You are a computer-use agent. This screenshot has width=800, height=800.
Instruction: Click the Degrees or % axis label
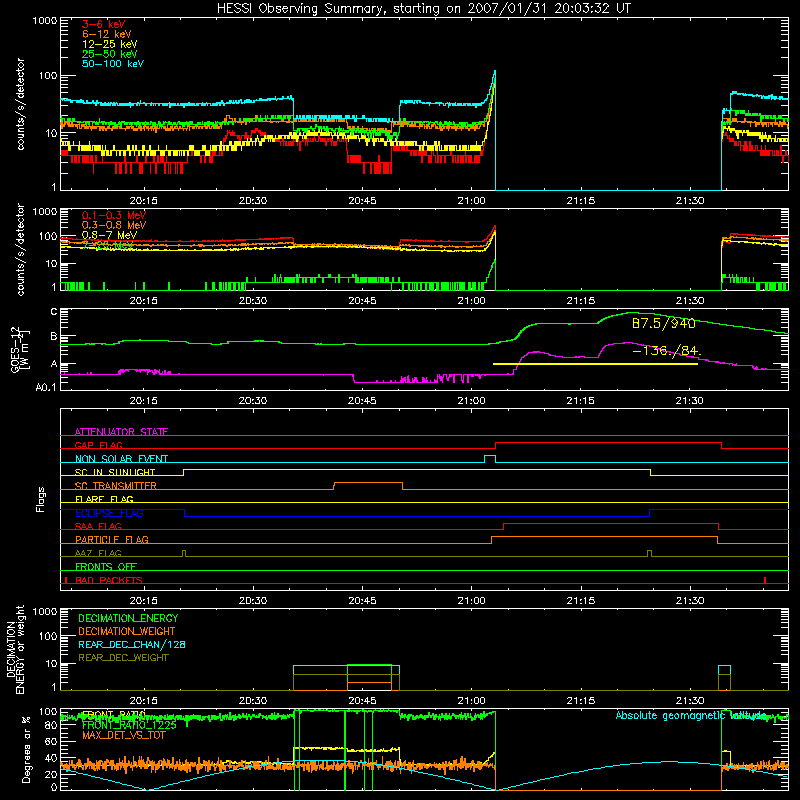26,749
